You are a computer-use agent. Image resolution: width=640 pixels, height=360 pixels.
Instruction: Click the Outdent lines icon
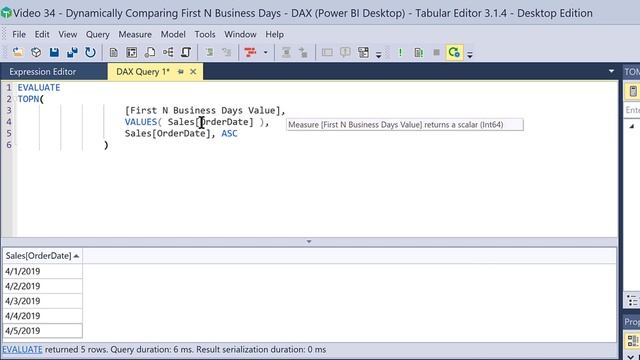(x=227, y=52)
